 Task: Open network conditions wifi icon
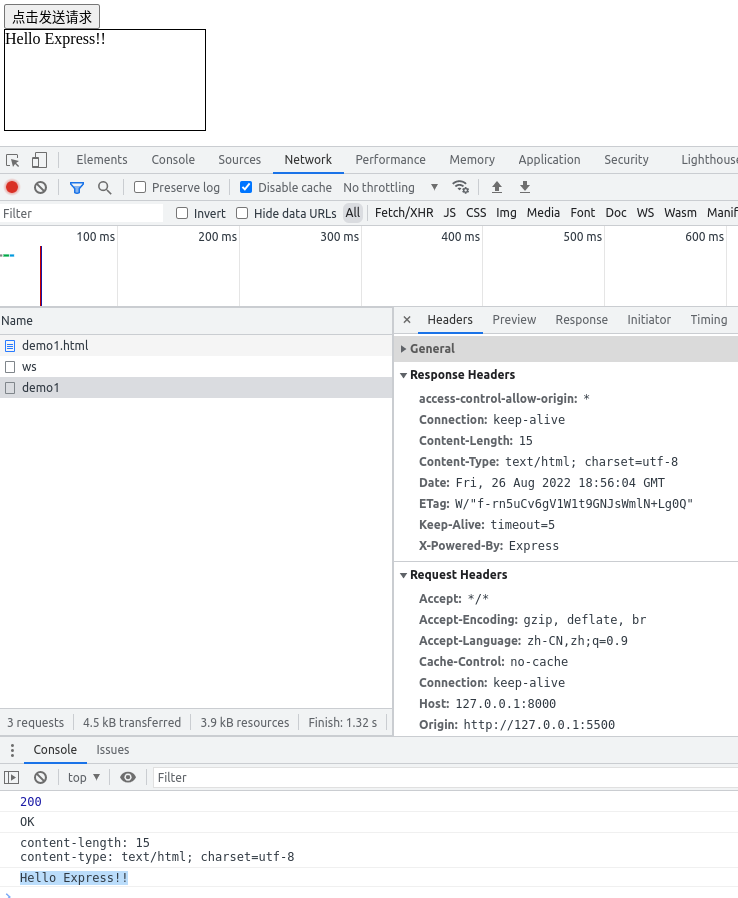pos(460,187)
